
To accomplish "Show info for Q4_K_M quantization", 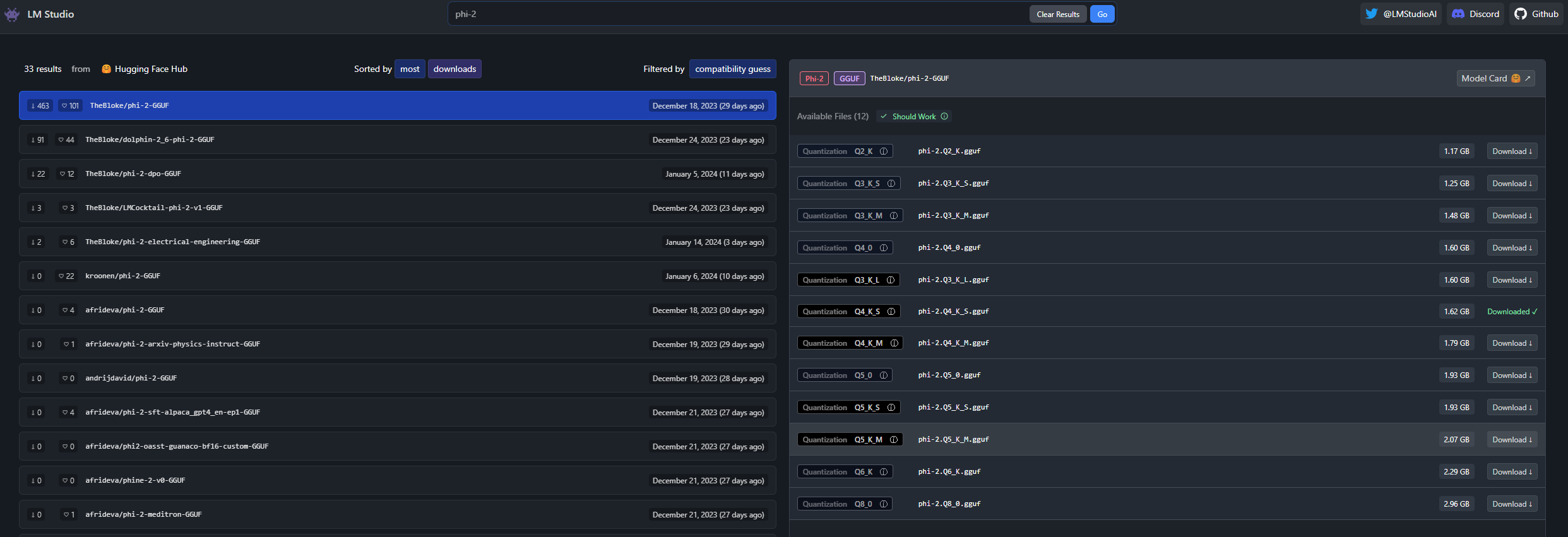I will (894, 343).
